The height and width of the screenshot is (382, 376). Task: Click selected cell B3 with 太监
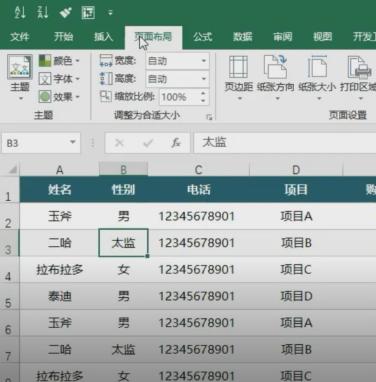pyautogui.click(x=123, y=243)
